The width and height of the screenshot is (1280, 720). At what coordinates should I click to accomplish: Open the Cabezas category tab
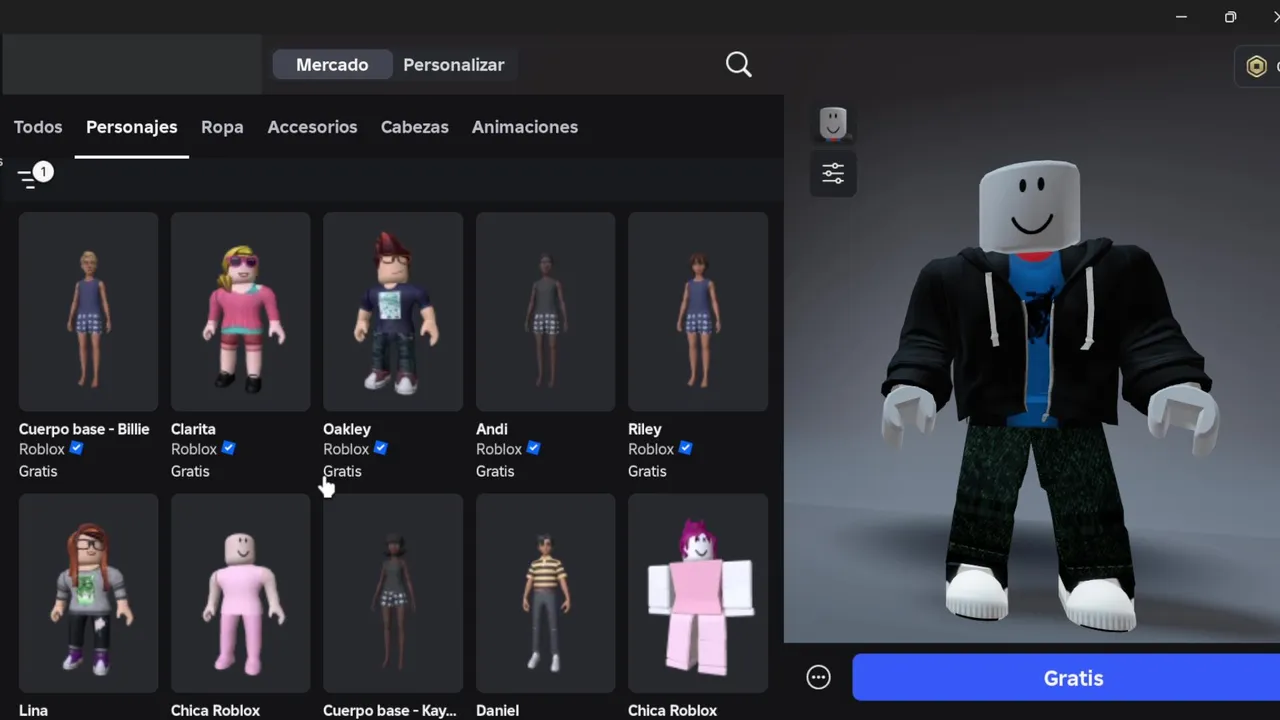[x=415, y=127]
